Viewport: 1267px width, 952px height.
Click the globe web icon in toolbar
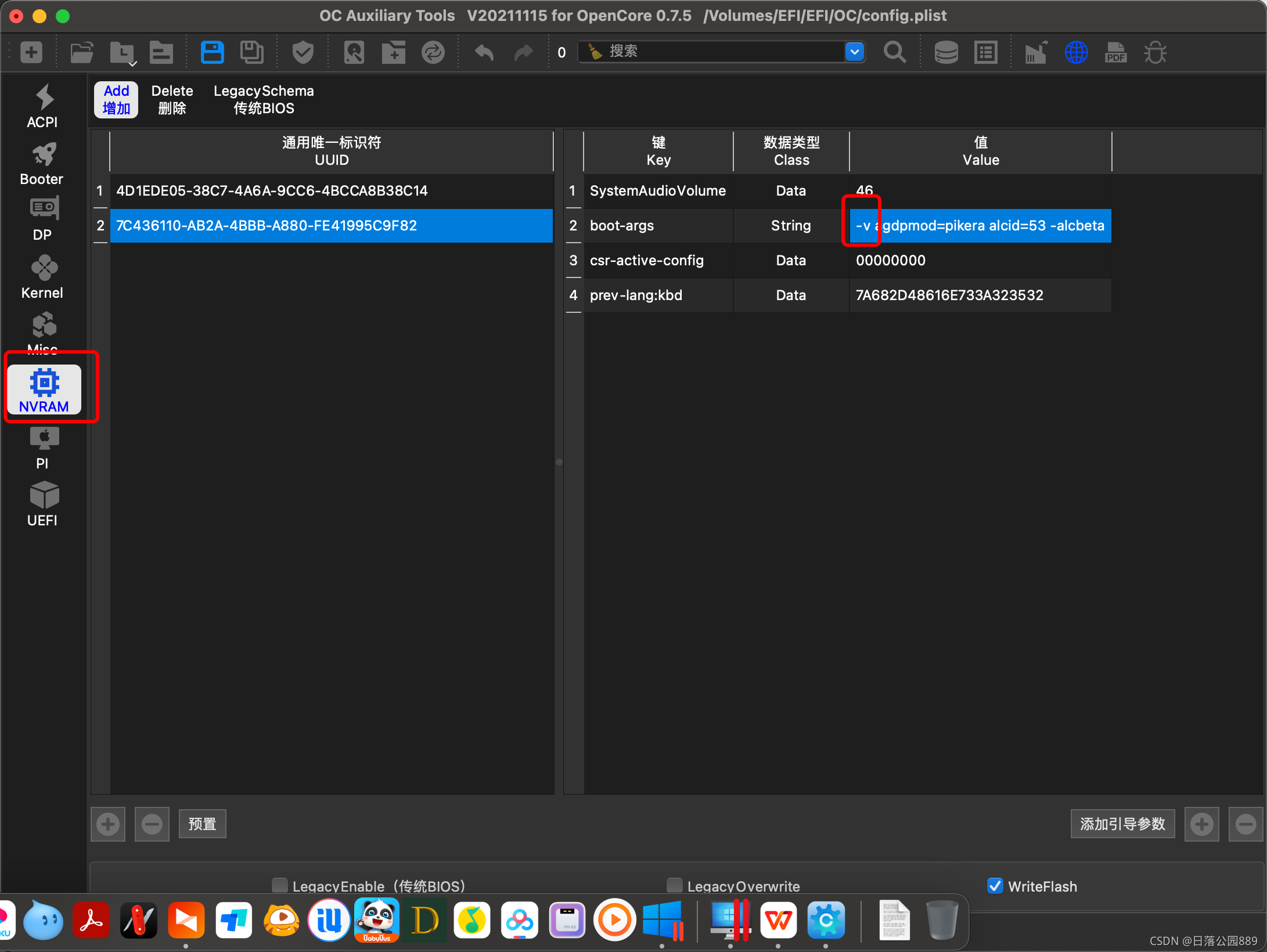[1076, 52]
